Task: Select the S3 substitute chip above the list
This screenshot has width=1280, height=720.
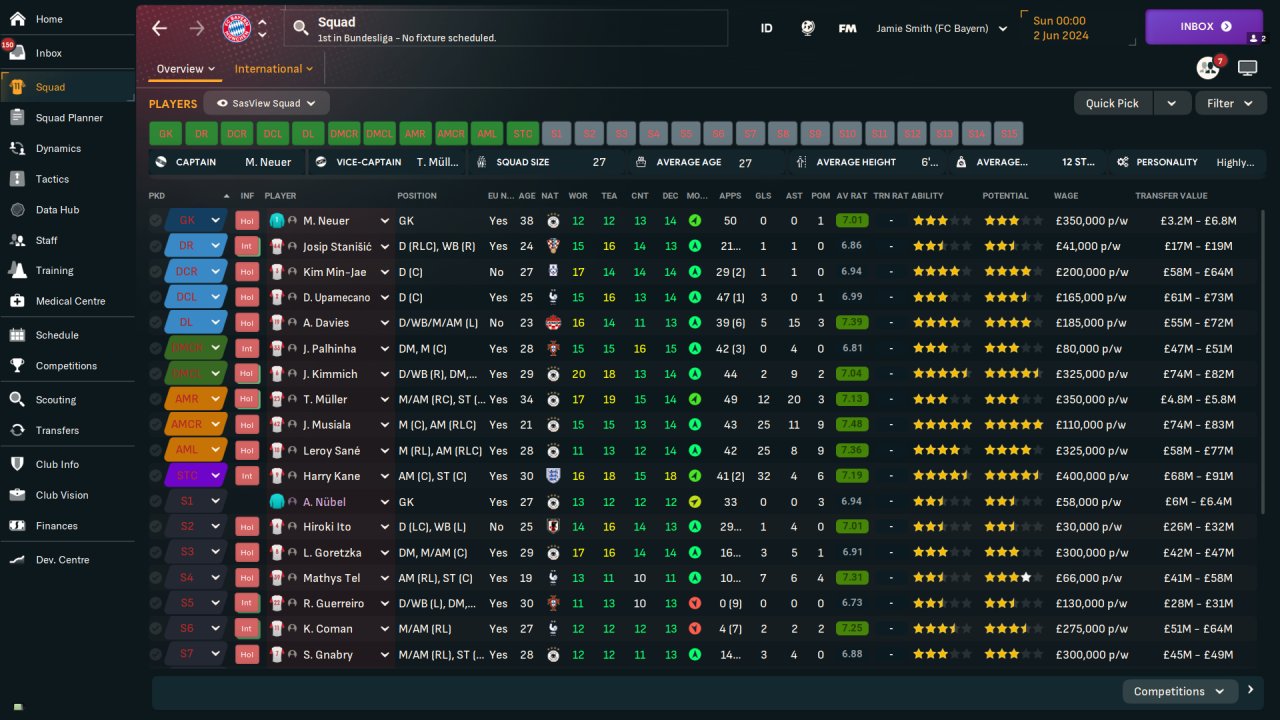Action: (621, 133)
